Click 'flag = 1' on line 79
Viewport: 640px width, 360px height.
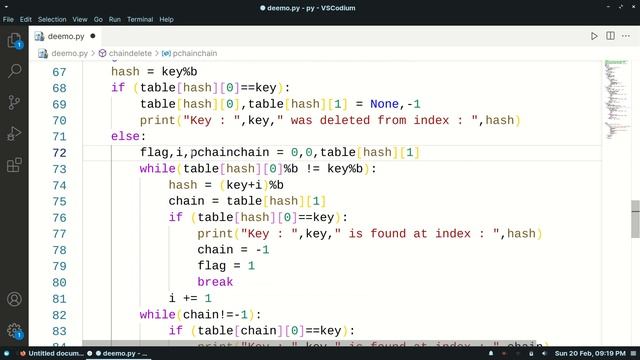point(226,266)
